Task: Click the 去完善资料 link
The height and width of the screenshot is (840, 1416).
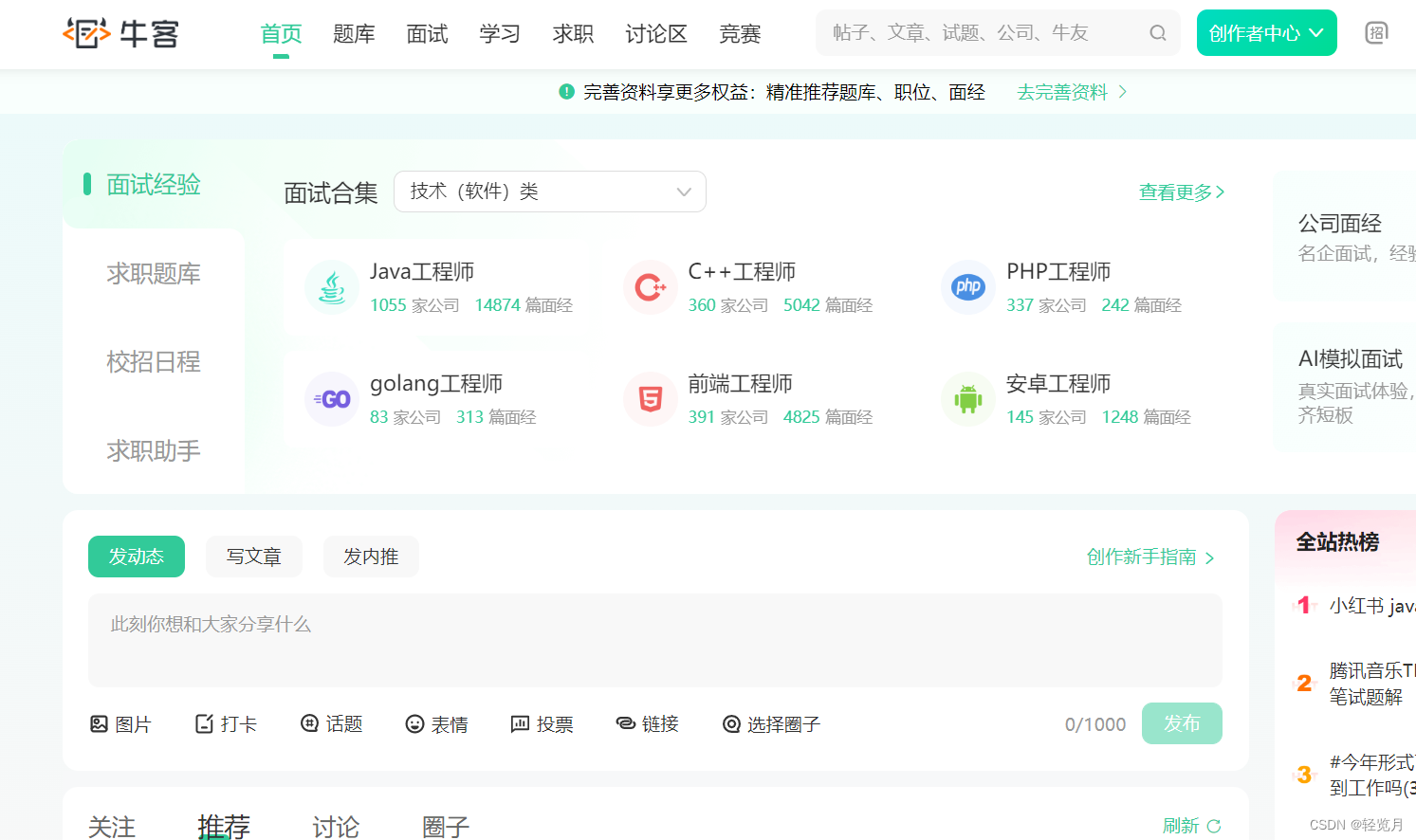Action: coord(1072,92)
